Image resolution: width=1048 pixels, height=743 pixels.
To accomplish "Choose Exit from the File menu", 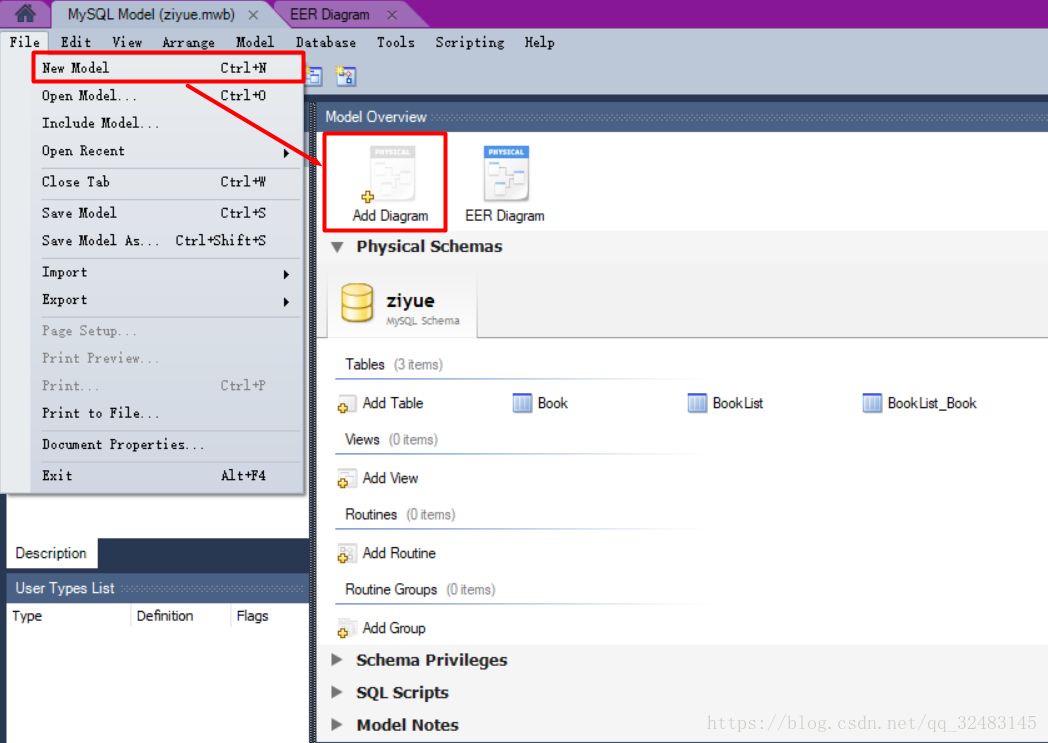I will [166, 476].
